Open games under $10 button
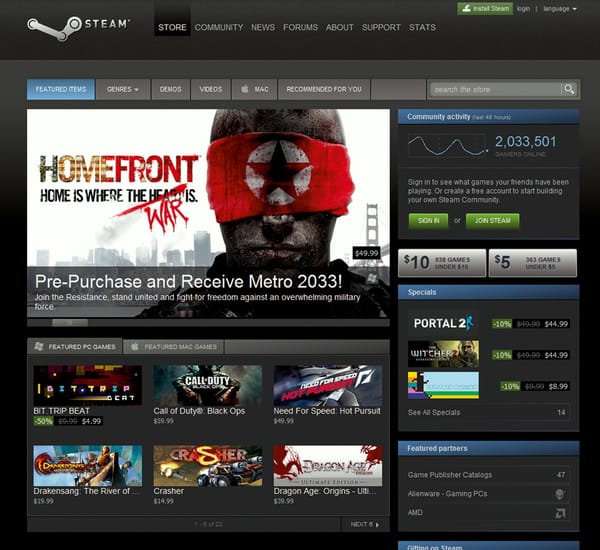 click(x=442, y=263)
